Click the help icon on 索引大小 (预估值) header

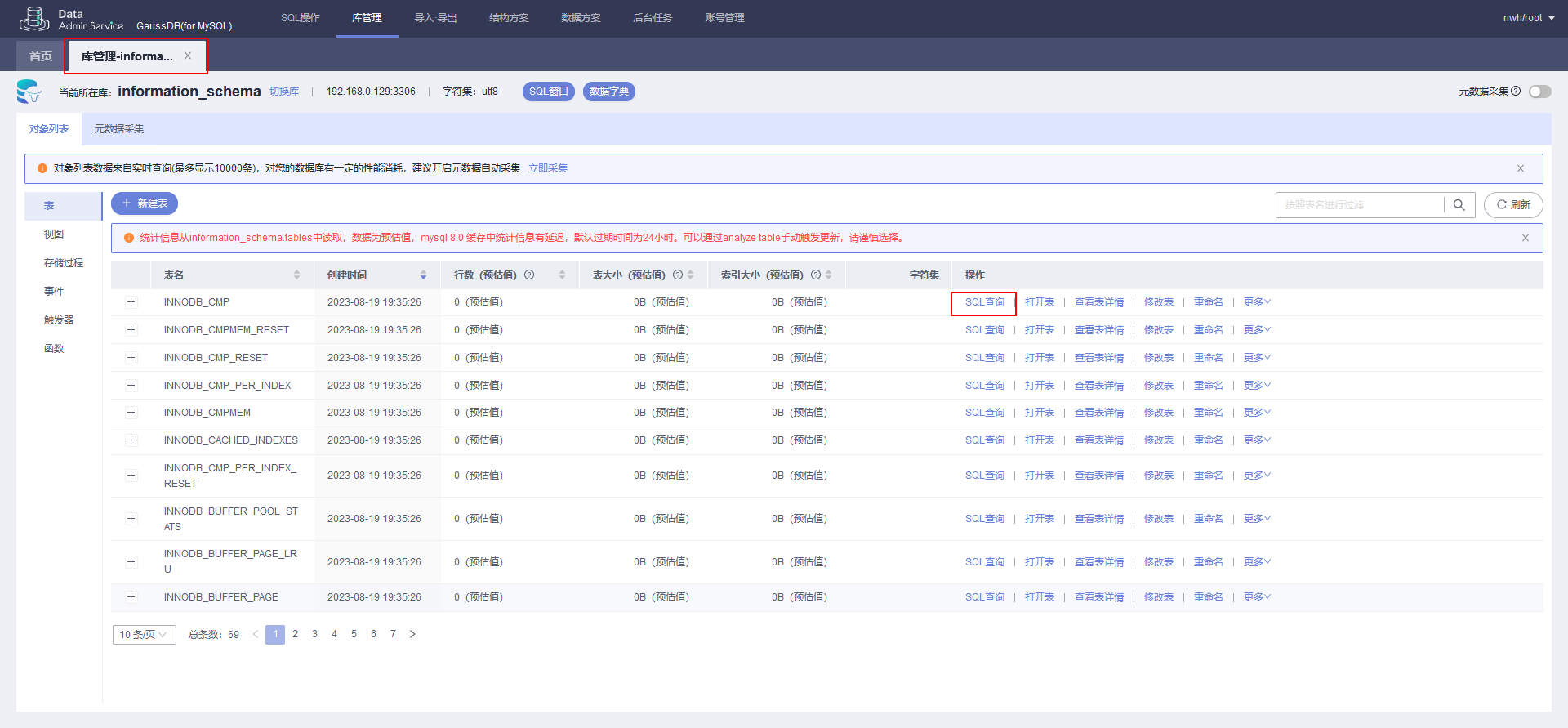(816, 275)
